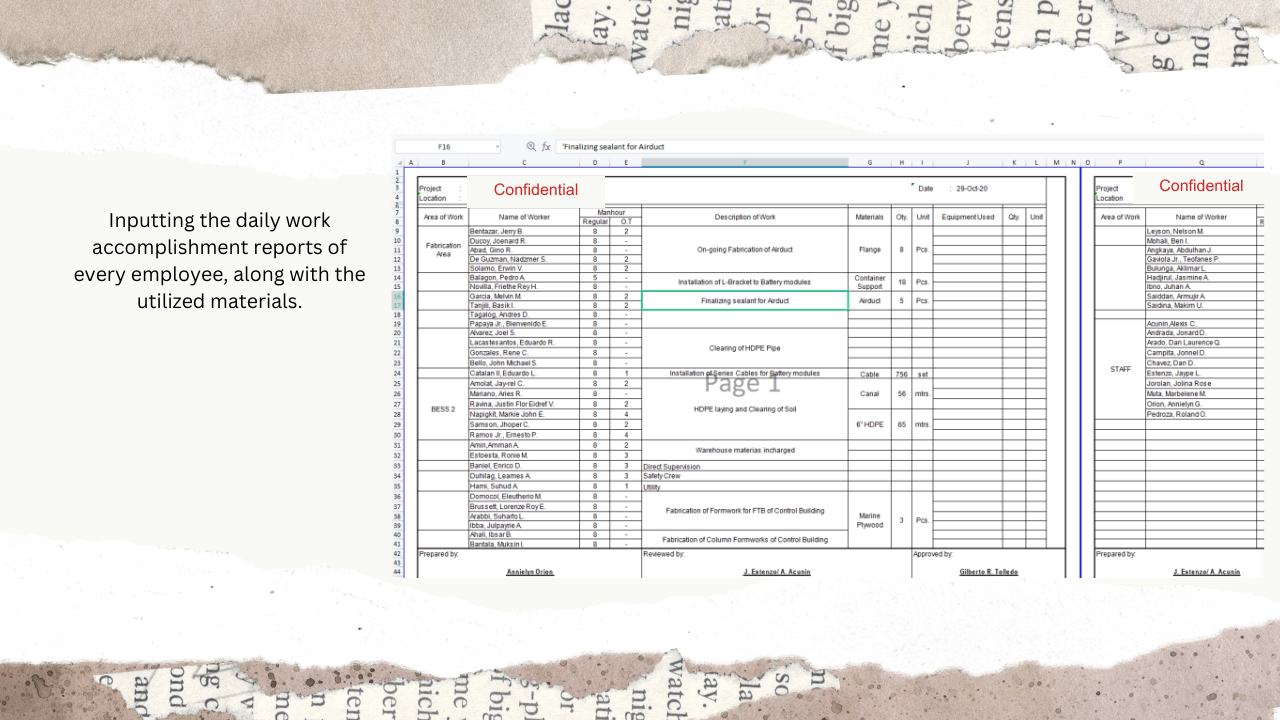Select the '6" HDPE' materials cell
This screenshot has height=720, width=1280.
click(x=870, y=424)
